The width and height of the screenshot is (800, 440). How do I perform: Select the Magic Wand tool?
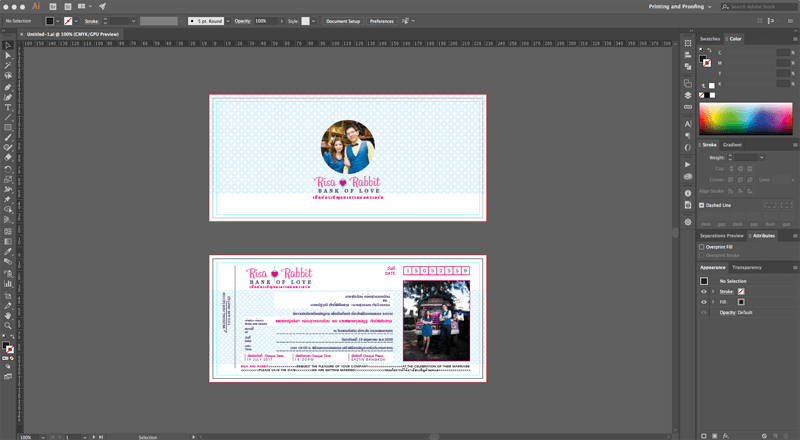(x=8, y=65)
